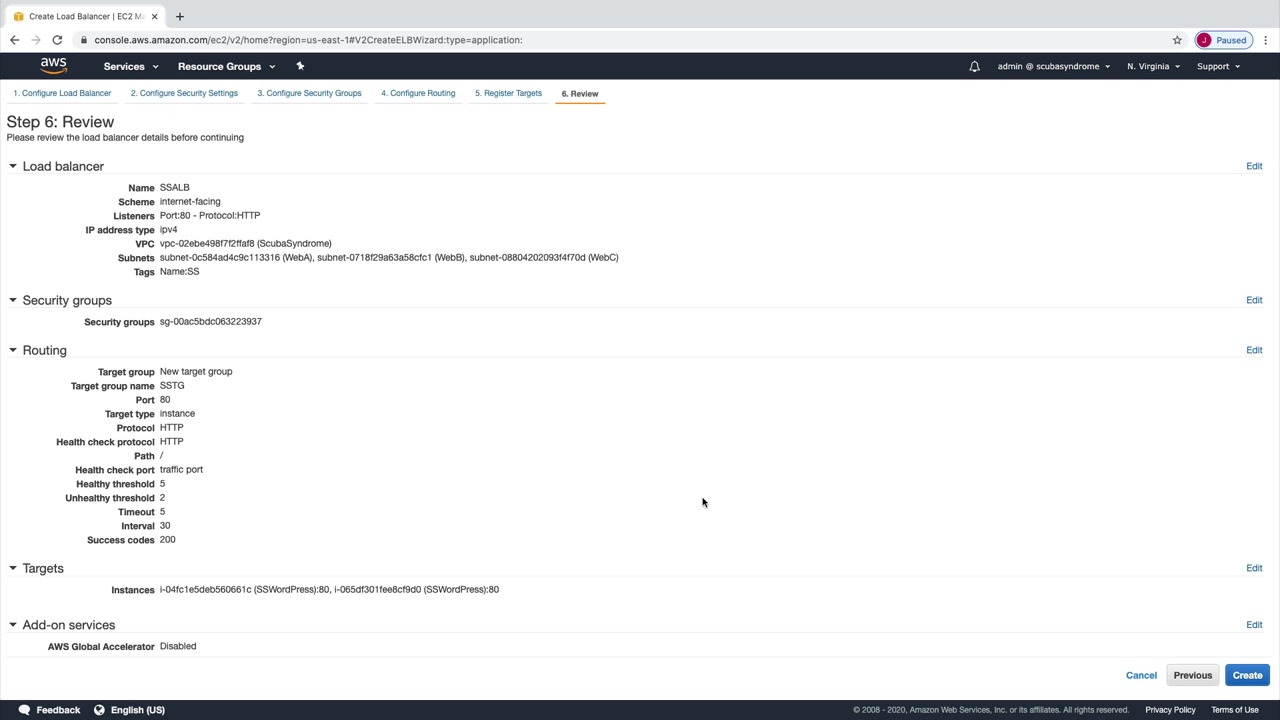Image resolution: width=1280 pixels, height=720 pixels.
Task: Go to step 4 Configure Routing
Action: pyautogui.click(x=418, y=93)
